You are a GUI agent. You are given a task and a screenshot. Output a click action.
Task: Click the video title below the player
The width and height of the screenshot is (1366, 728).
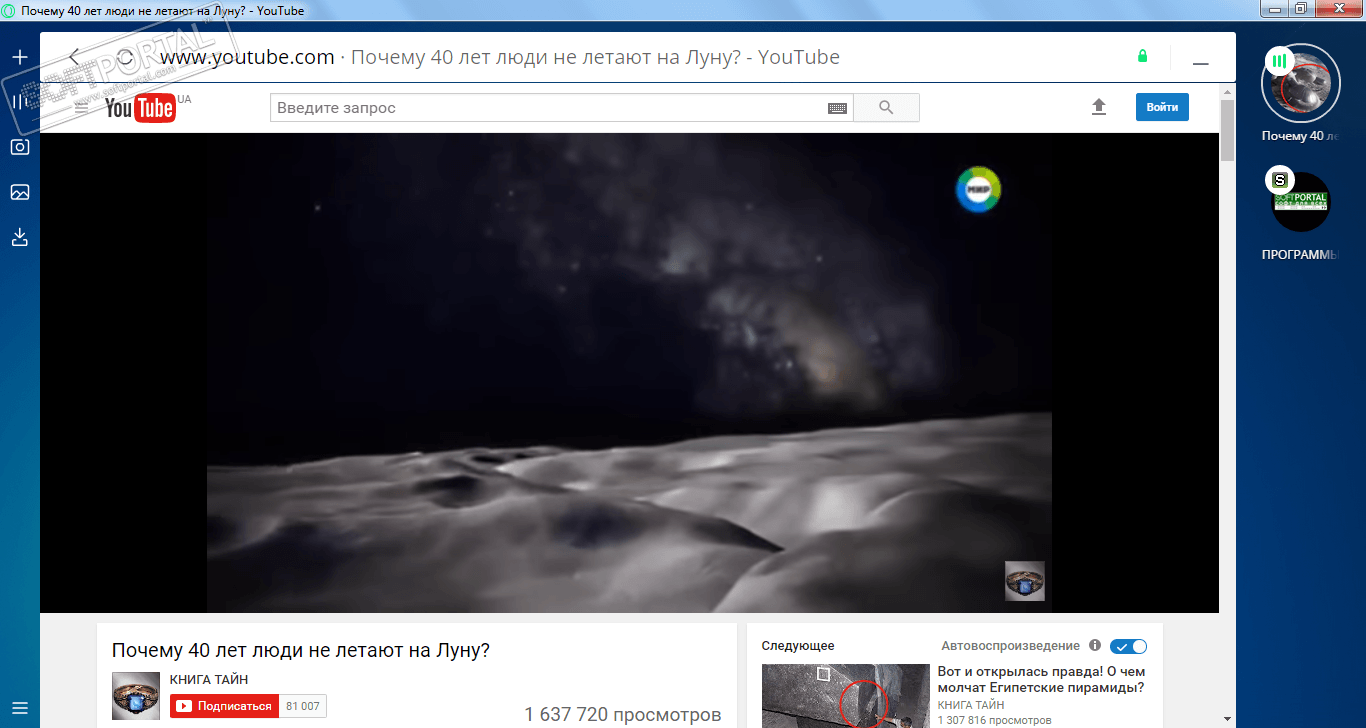click(301, 650)
